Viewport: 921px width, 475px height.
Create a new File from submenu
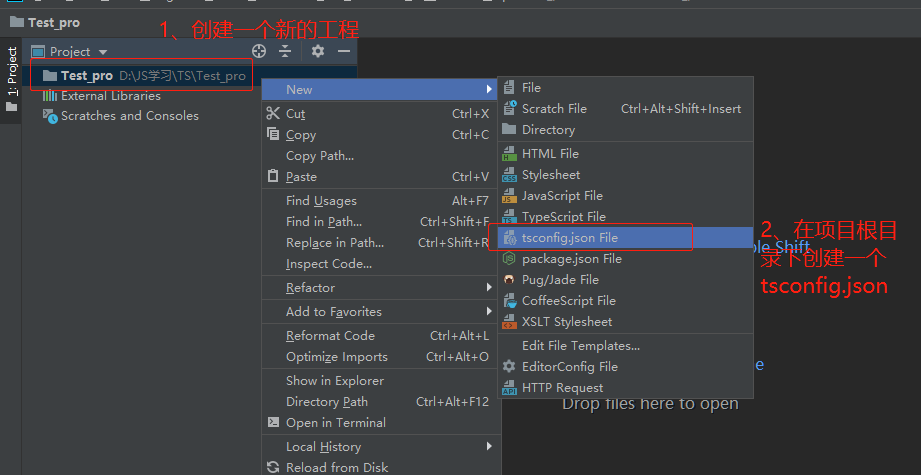(x=626, y=87)
